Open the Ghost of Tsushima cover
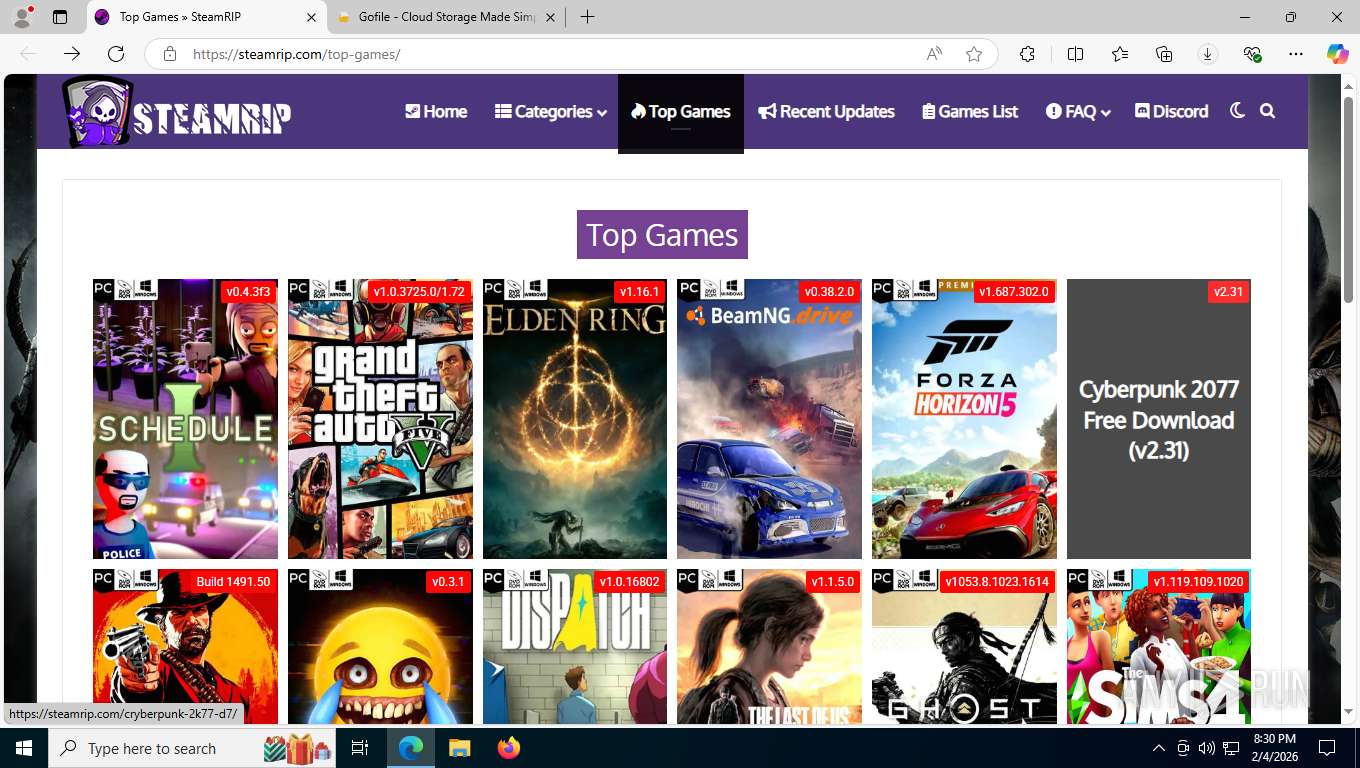This screenshot has height=768, width=1360. click(x=964, y=647)
